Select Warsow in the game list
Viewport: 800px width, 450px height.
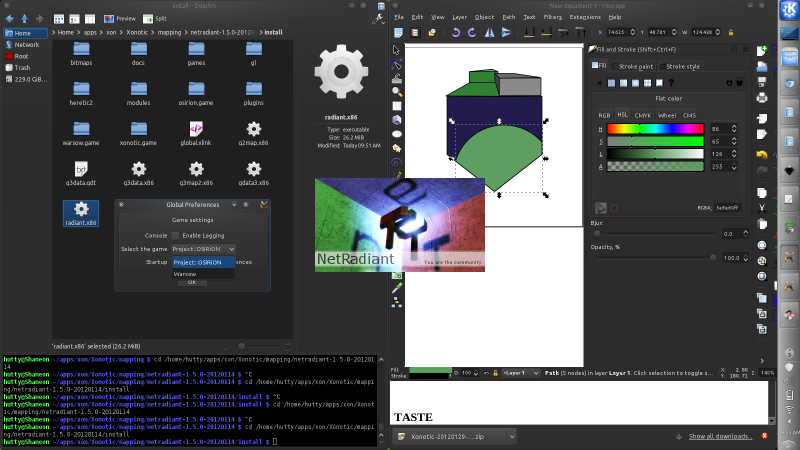[204, 274]
